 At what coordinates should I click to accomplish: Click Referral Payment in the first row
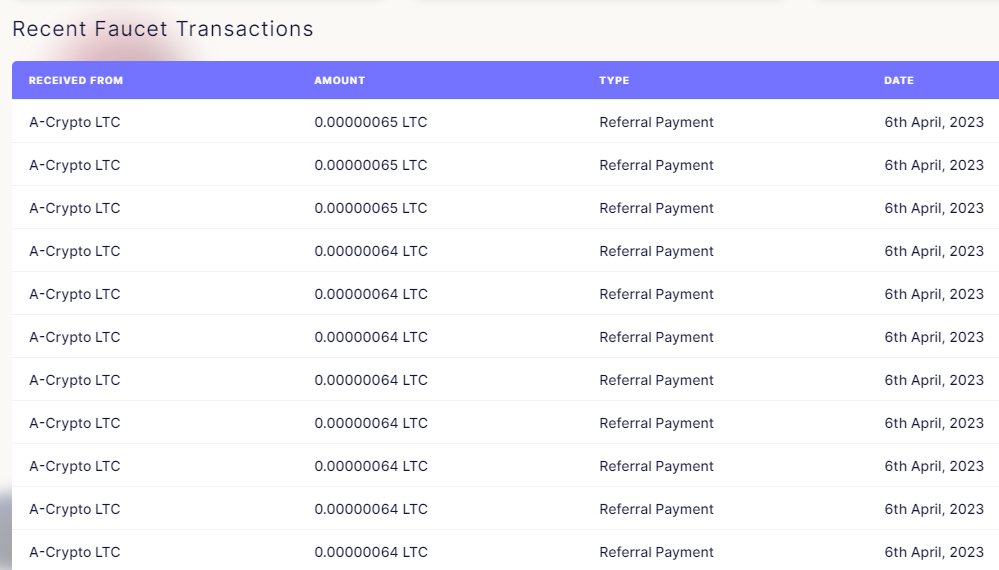click(x=656, y=122)
